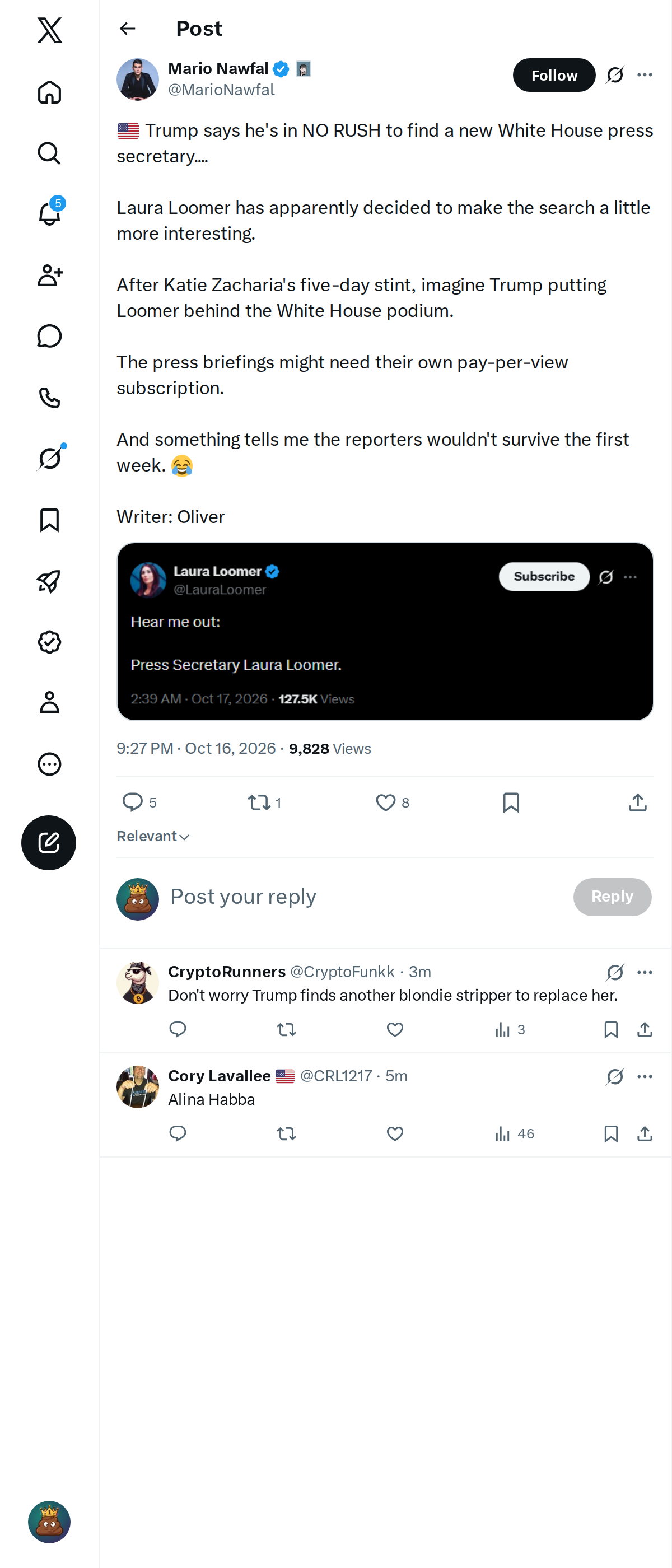Open Notifications bell with 5 badge
Image resolution: width=672 pixels, height=1568 pixels.
pyautogui.click(x=49, y=213)
